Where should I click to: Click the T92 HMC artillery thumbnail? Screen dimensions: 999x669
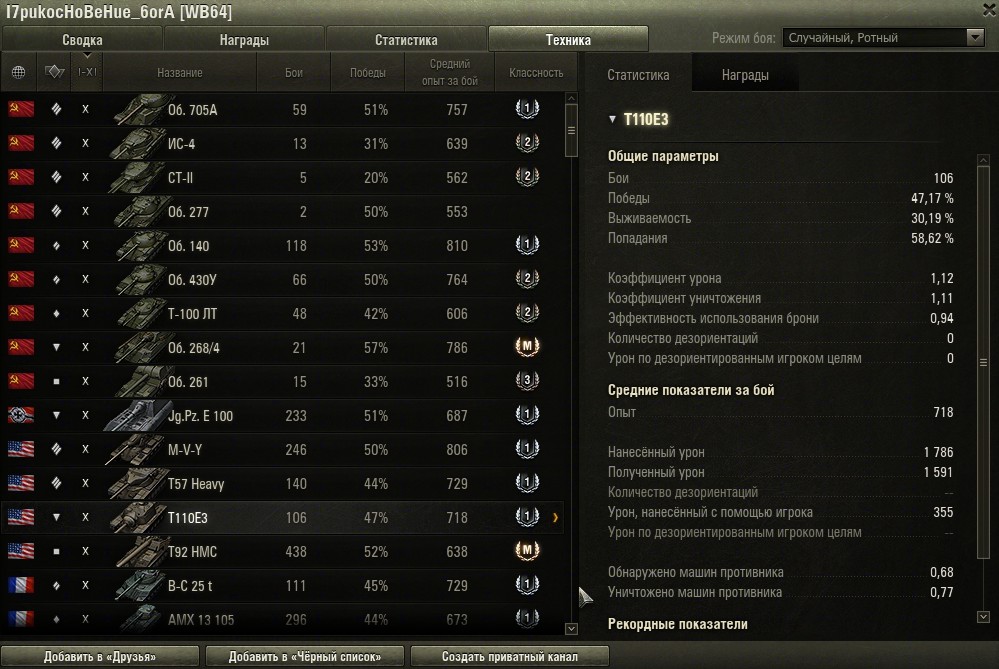click(138, 552)
